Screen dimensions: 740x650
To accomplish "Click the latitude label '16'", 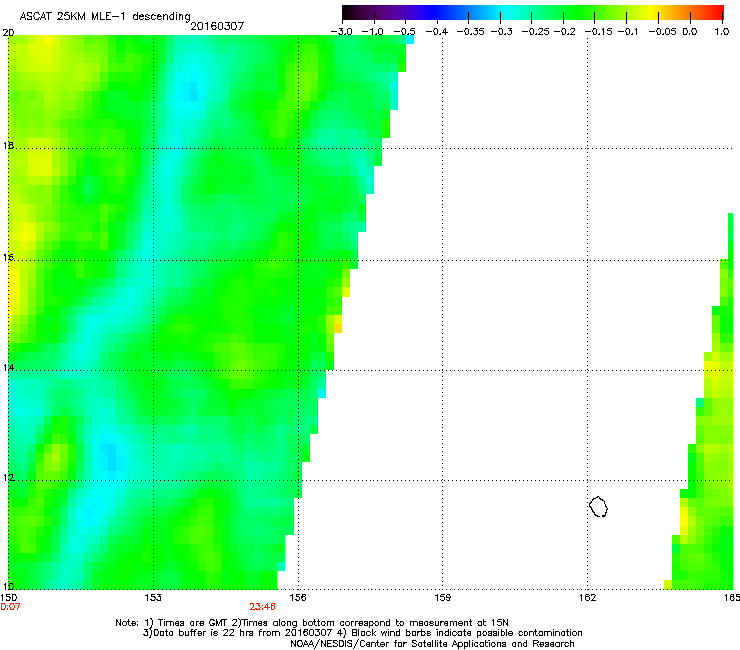I will tap(8, 257).
